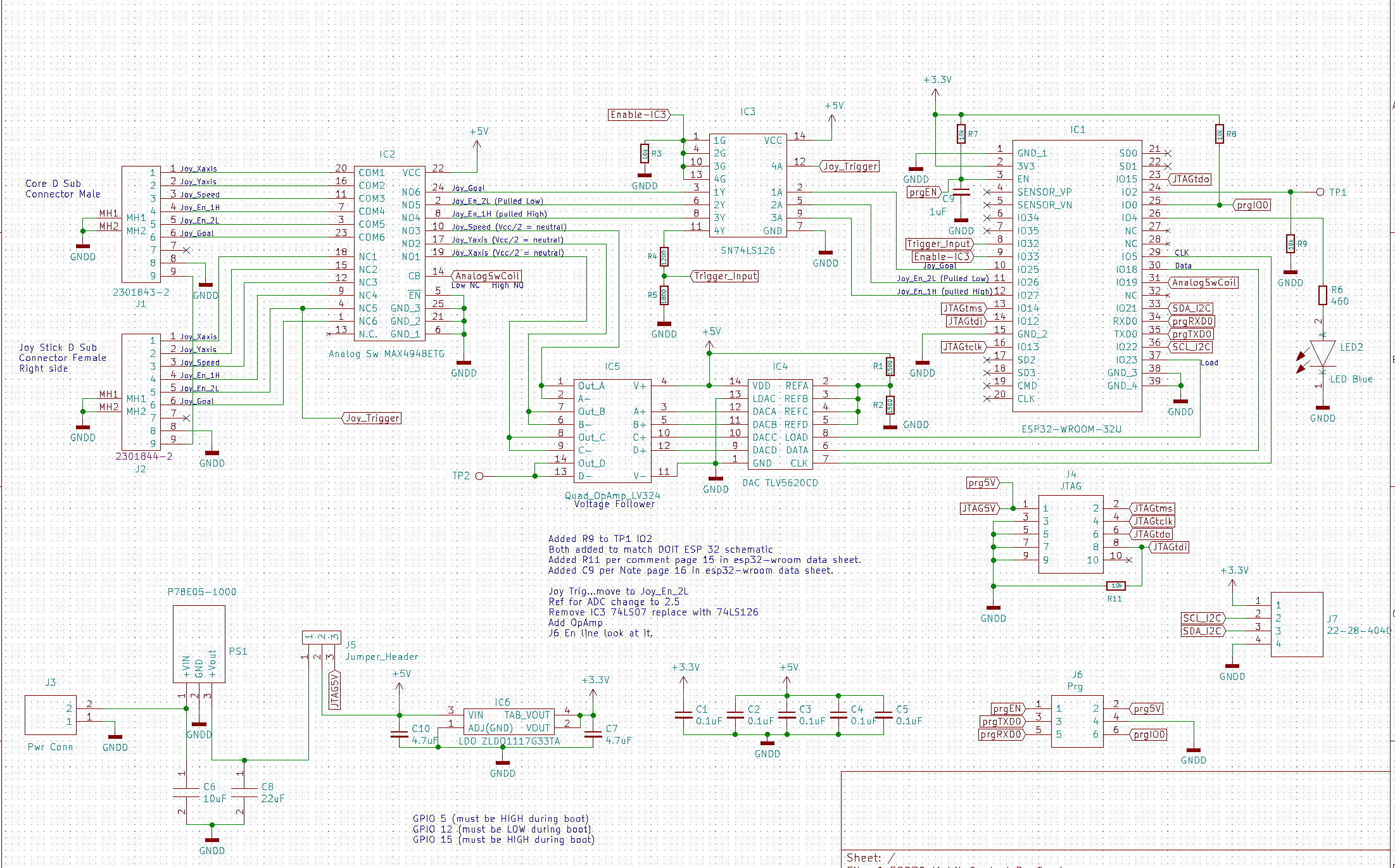Click the Joy_Trigger label at IC3 pin 12
Image resolution: width=1395 pixels, height=868 pixels.
click(850, 167)
